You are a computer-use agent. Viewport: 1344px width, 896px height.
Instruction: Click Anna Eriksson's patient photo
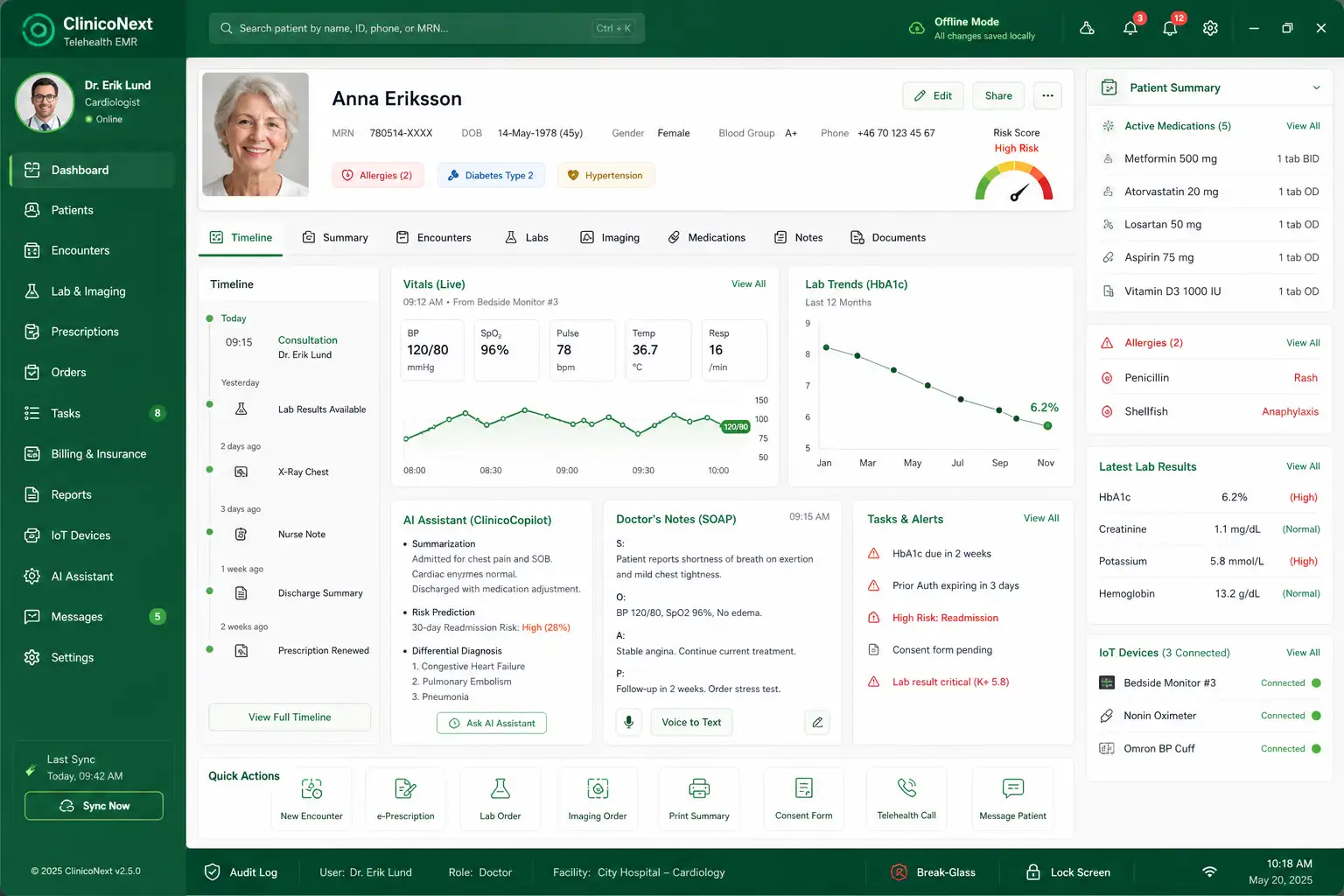(255, 134)
